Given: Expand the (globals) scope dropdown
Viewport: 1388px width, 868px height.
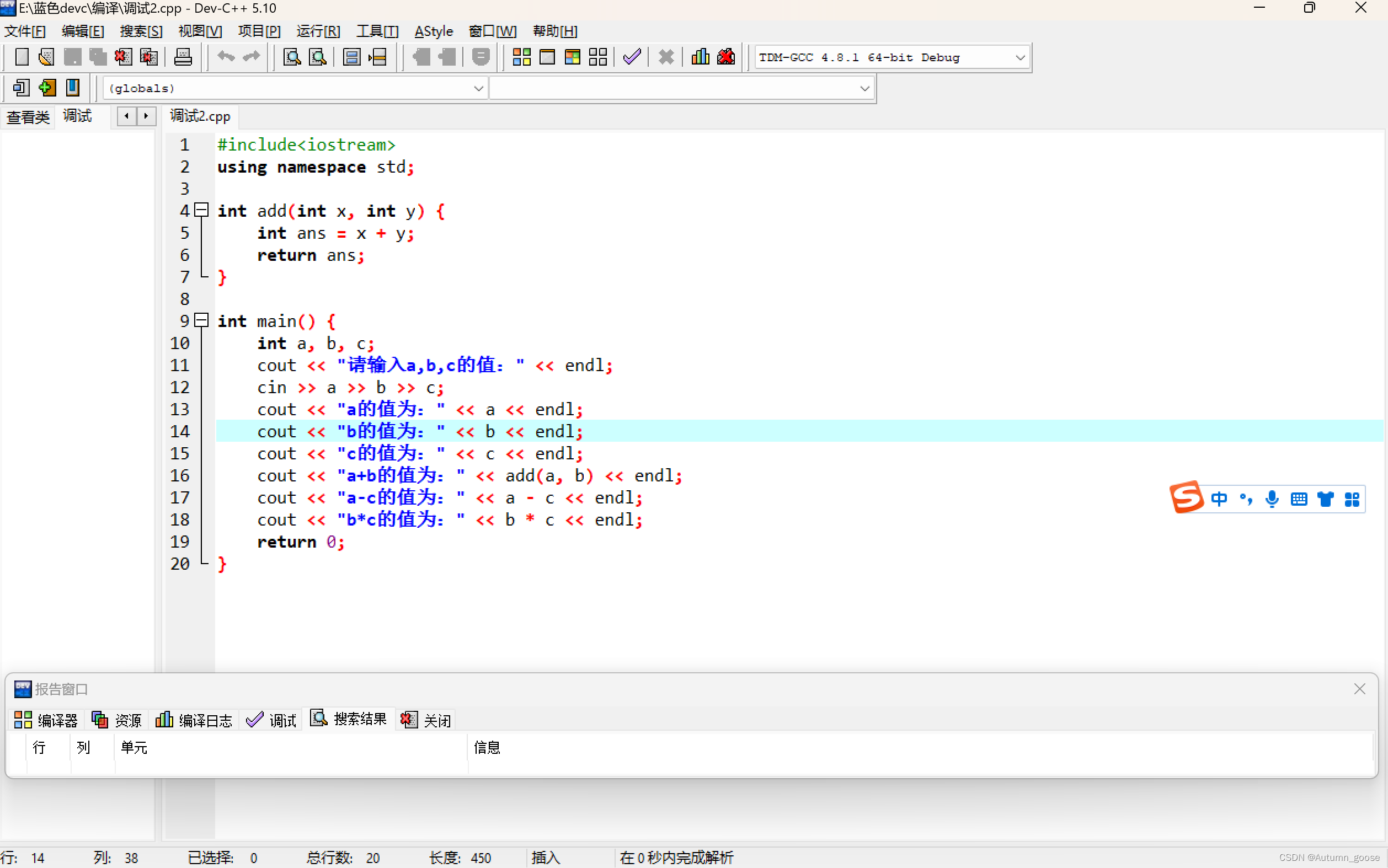Looking at the screenshot, I should [478, 88].
